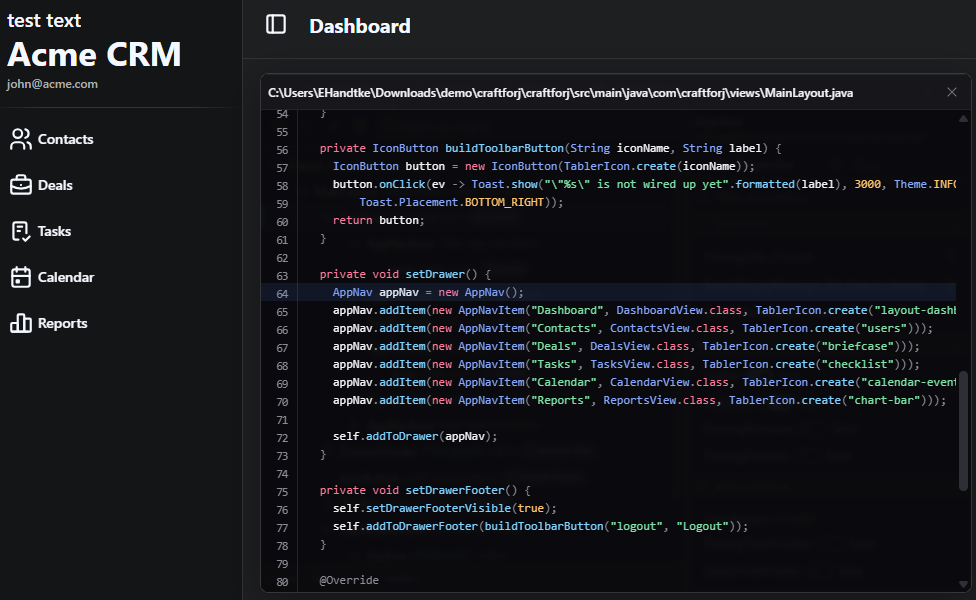Click the Reports bar chart icon

21,323
